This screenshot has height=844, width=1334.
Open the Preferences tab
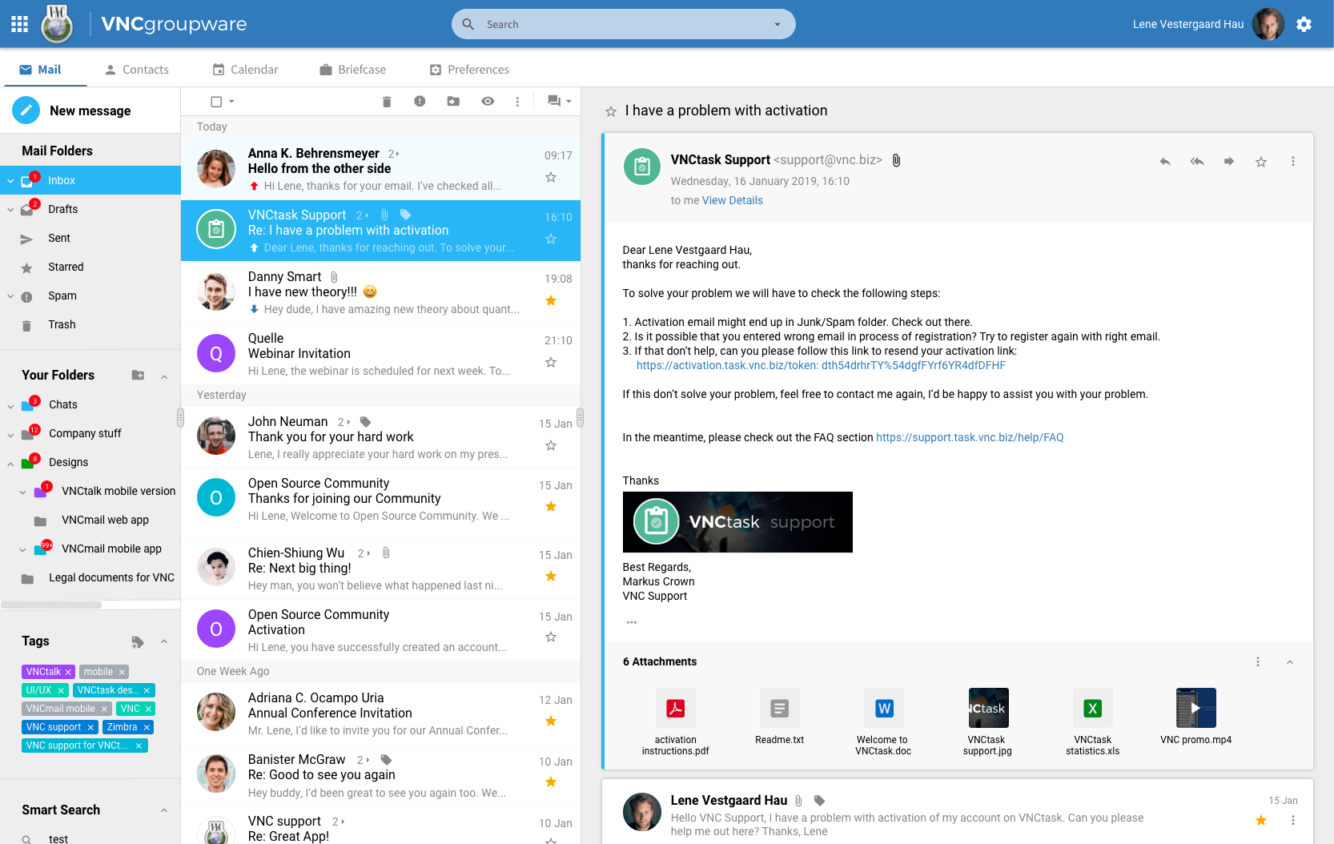tap(469, 70)
